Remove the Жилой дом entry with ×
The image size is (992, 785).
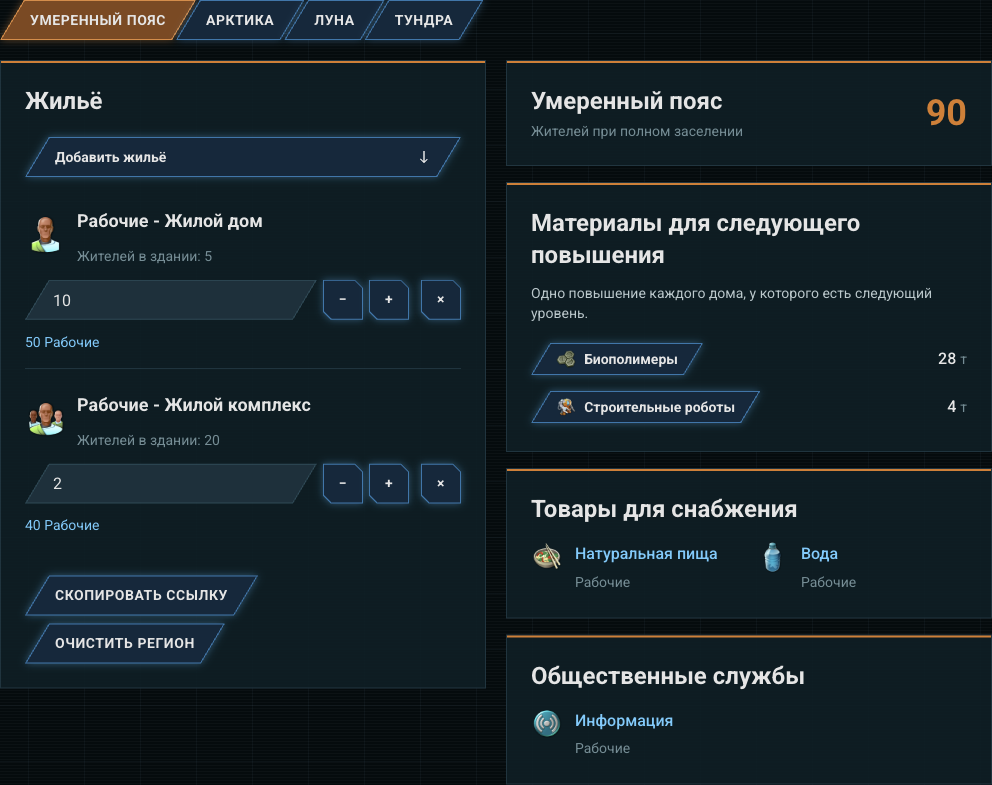tap(440, 300)
